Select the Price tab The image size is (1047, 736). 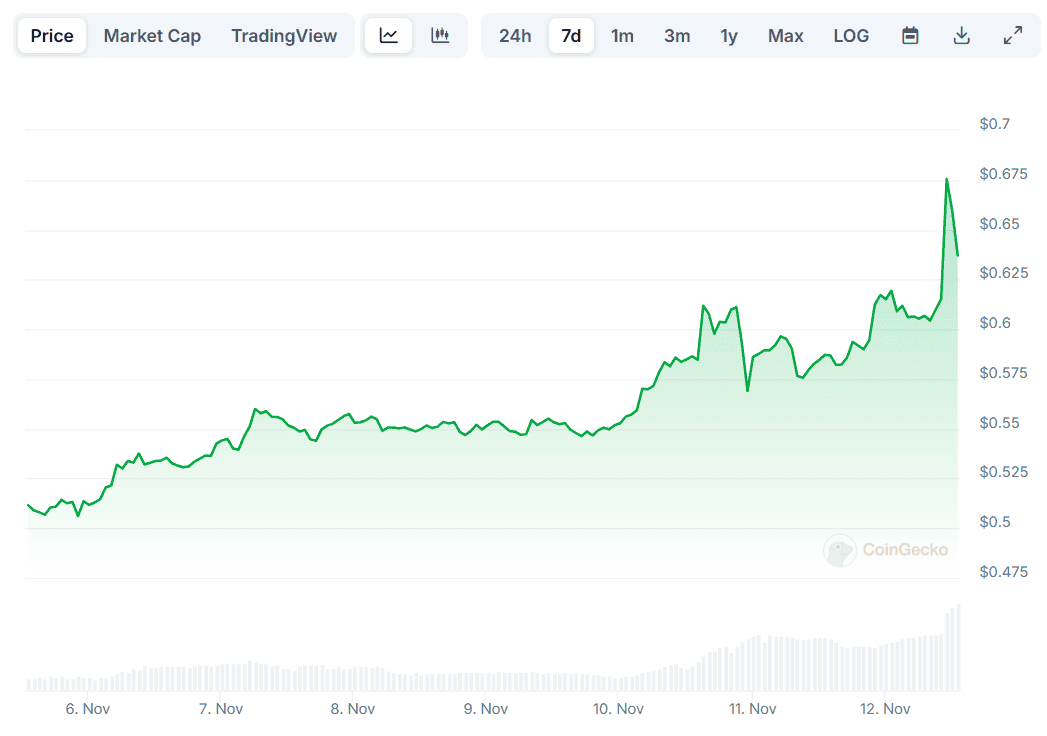(x=52, y=36)
